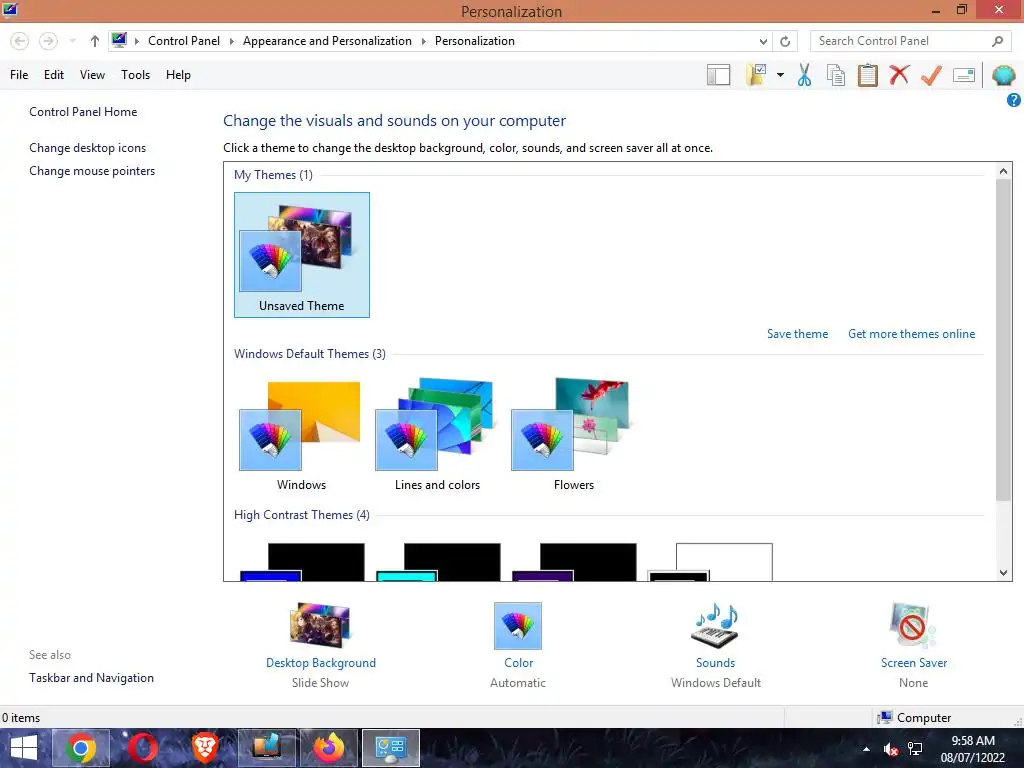Open Brave browser from the taskbar

[204, 748]
